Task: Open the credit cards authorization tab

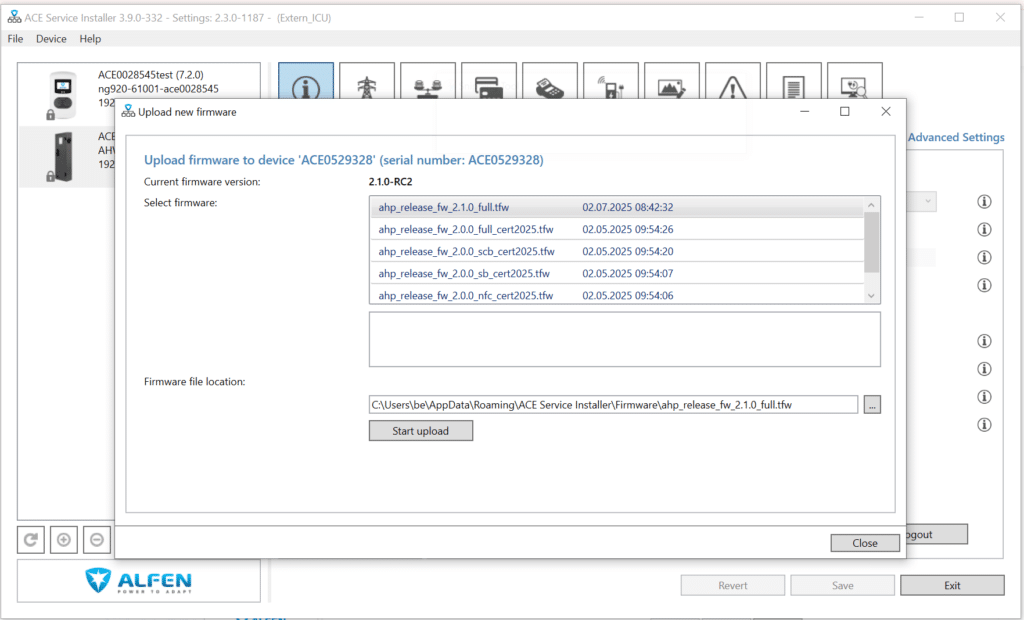Action: click(488, 81)
